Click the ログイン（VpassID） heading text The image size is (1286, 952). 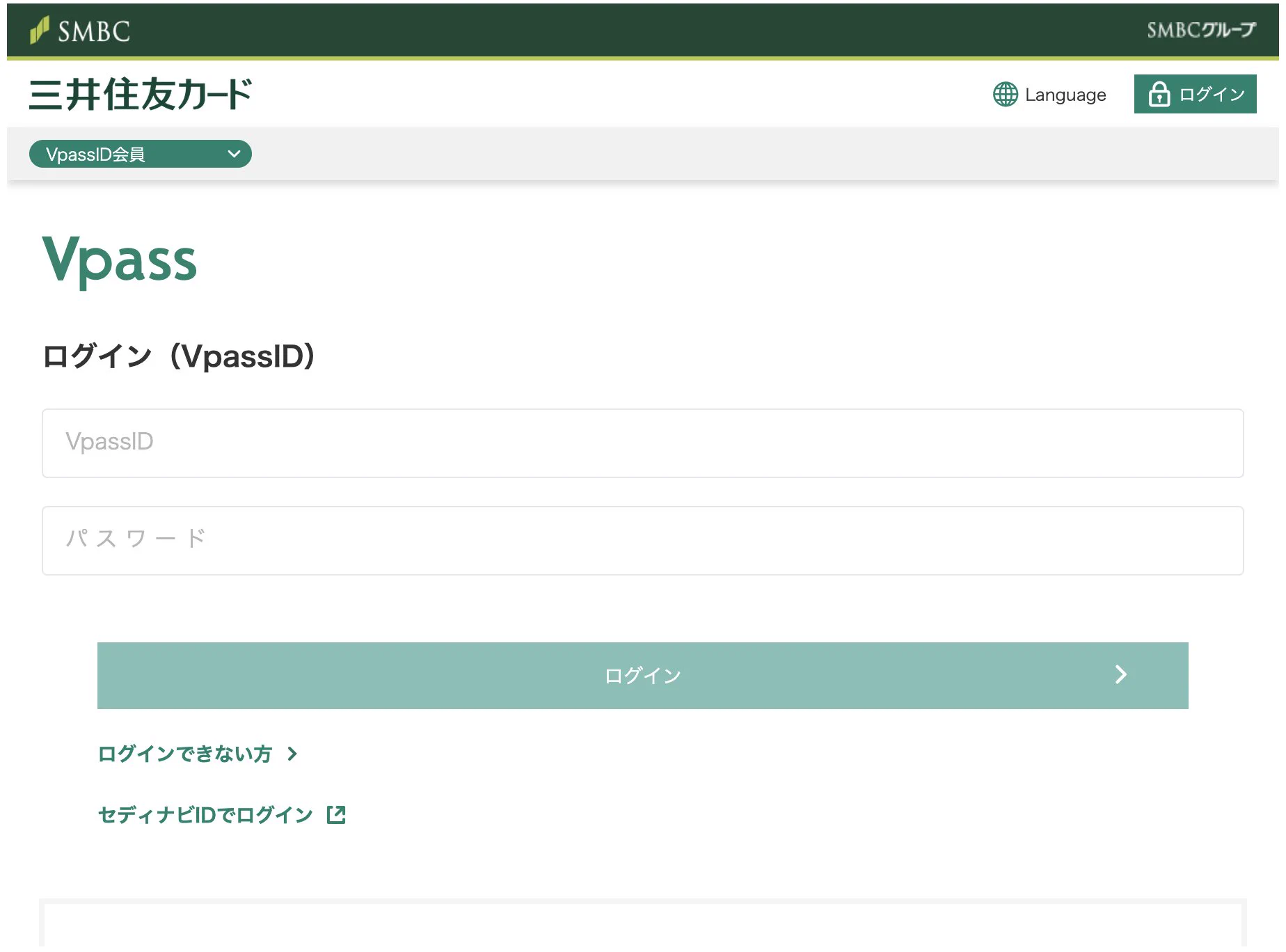(x=179, y=356)
